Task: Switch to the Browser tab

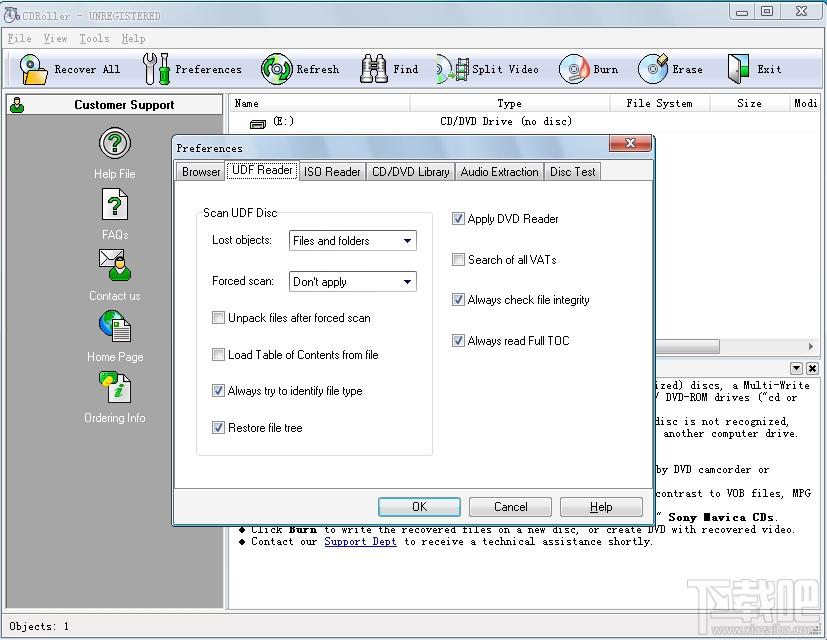Action: point(201,172)
